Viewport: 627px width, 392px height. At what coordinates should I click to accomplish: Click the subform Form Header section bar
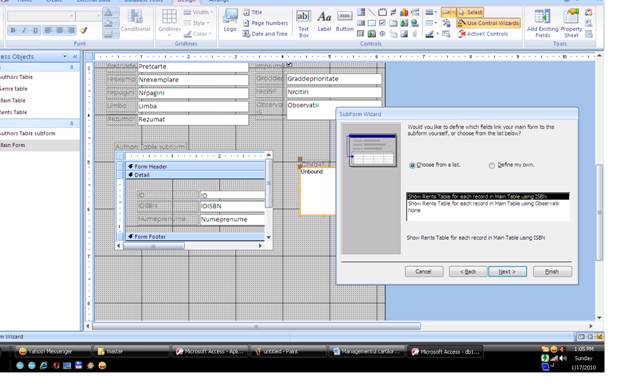click(x=195, y=166)
